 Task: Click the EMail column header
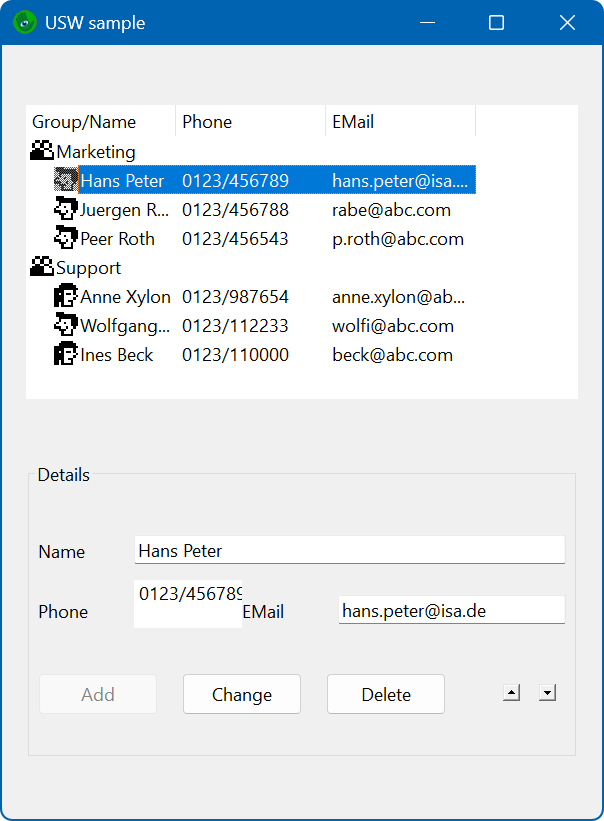click(400, 121)
